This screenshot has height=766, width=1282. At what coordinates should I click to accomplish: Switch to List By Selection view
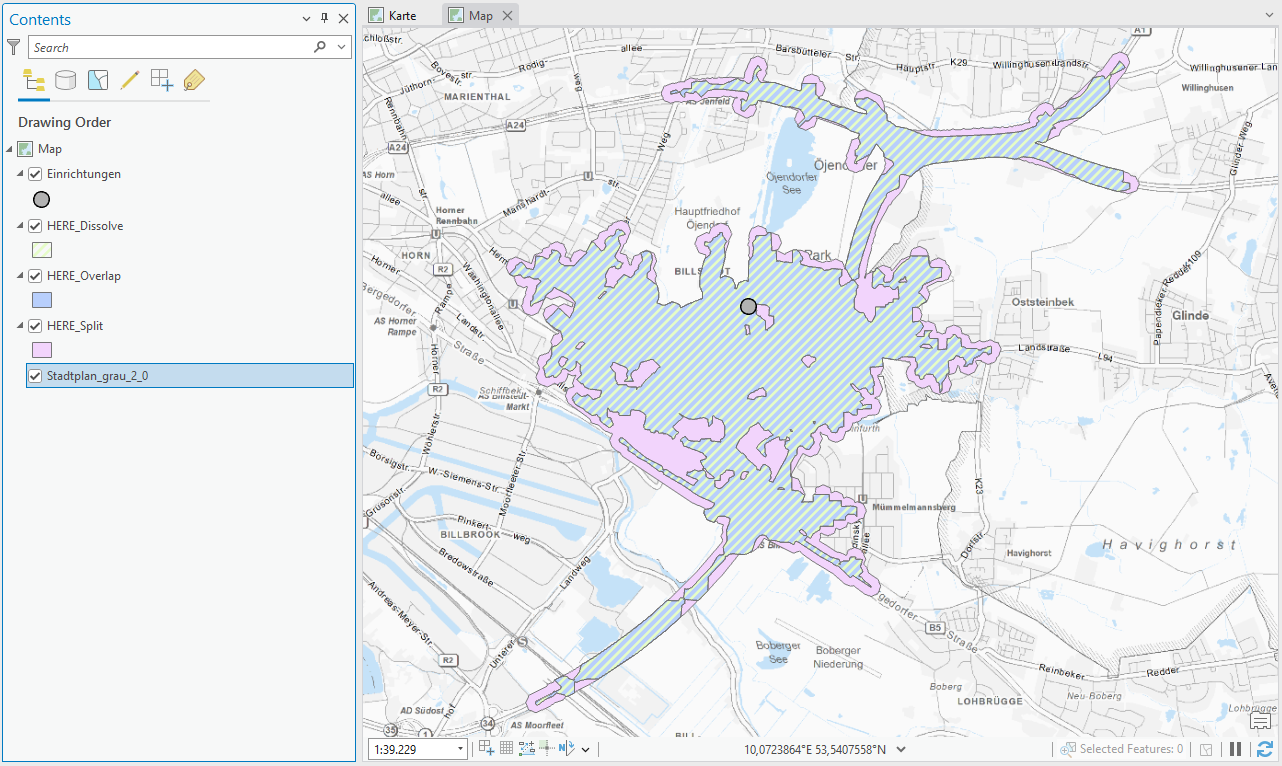coord(98,80)
